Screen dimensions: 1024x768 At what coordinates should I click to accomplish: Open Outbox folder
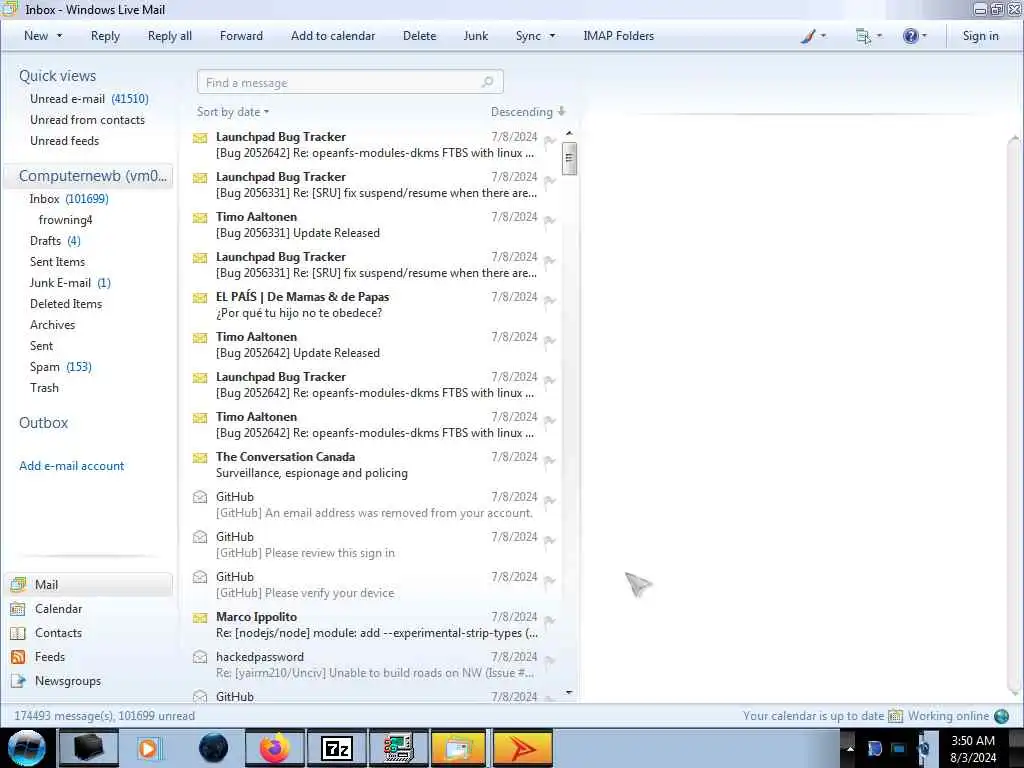click(x=43, y=423)
